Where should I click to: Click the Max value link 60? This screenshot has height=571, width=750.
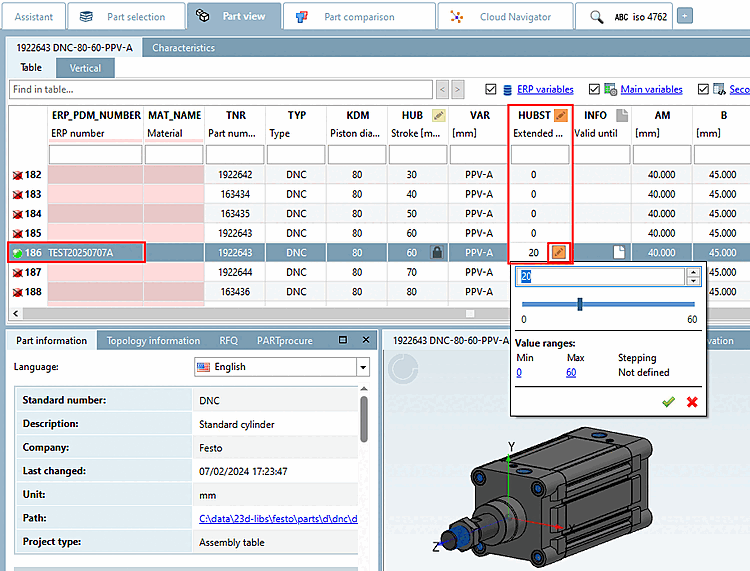[570, 372]
